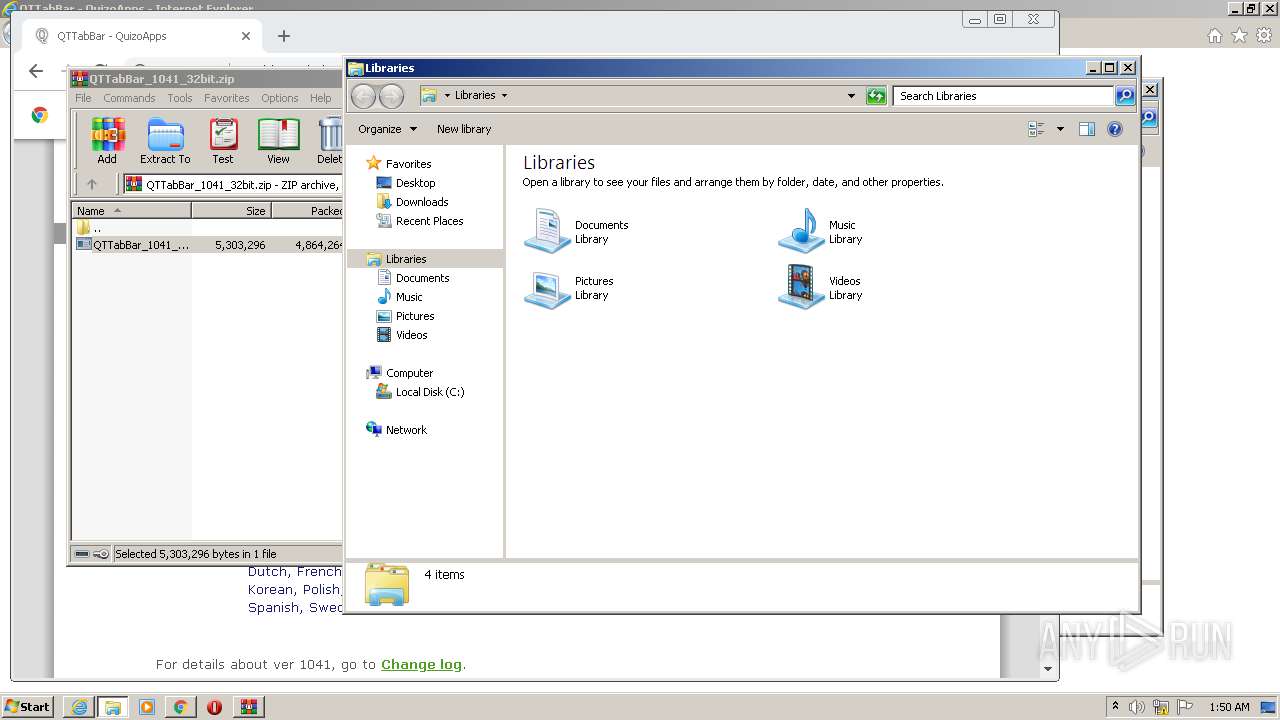Open a new browser tab with the plus button
This screenshot has width=1280, height=720.
point(284,36)
